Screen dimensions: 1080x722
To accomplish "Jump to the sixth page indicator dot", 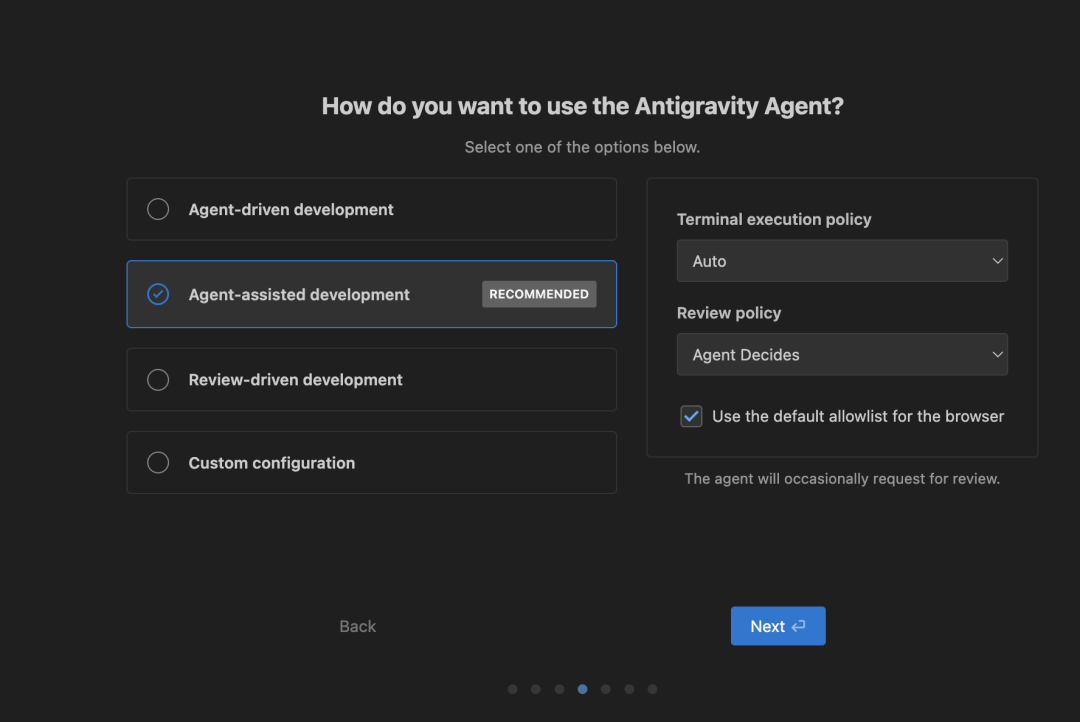I will pos(629,689).
